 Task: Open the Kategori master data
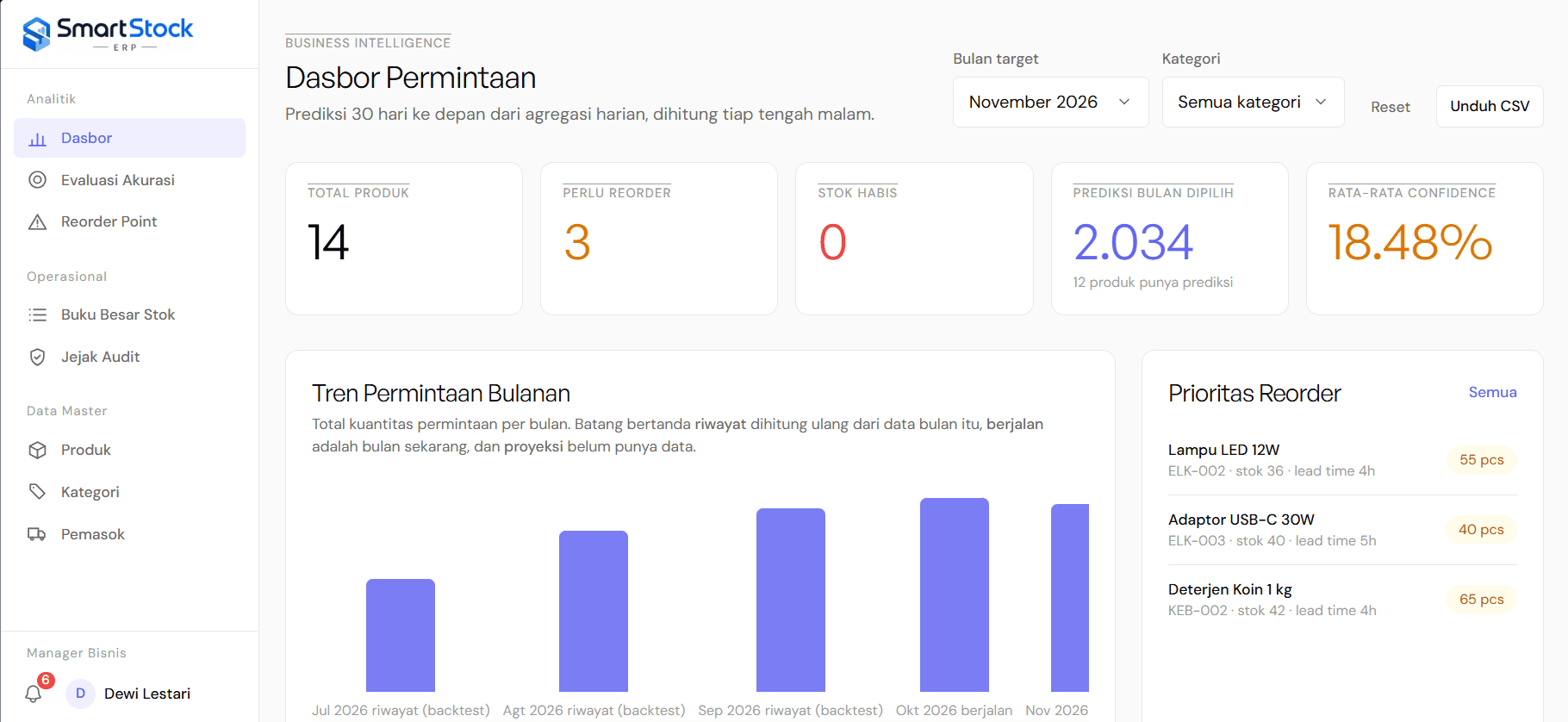[x=129, y=492]
